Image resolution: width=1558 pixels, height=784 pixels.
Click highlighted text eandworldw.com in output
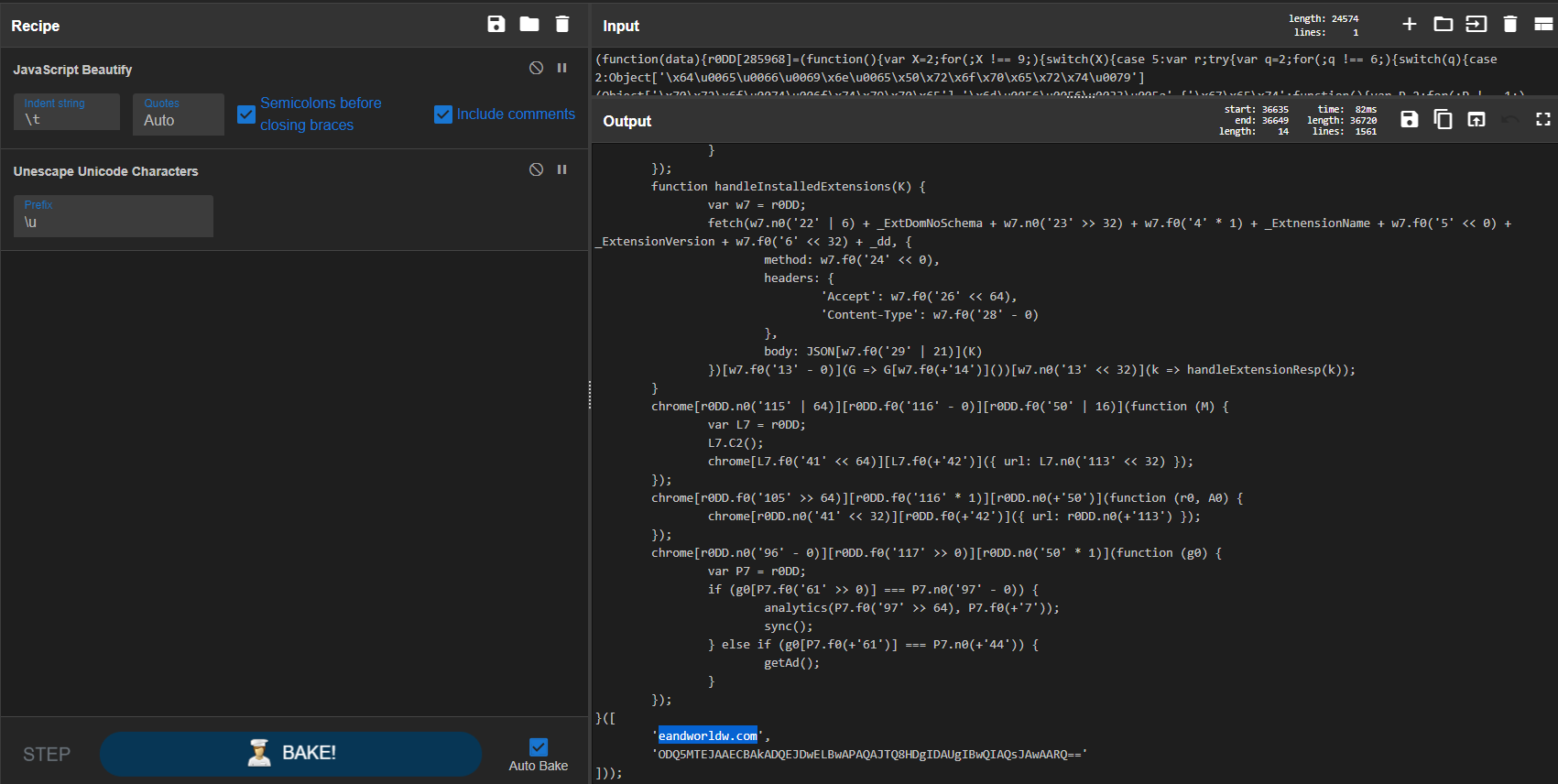pyautogui.click(x=708, y=736)
